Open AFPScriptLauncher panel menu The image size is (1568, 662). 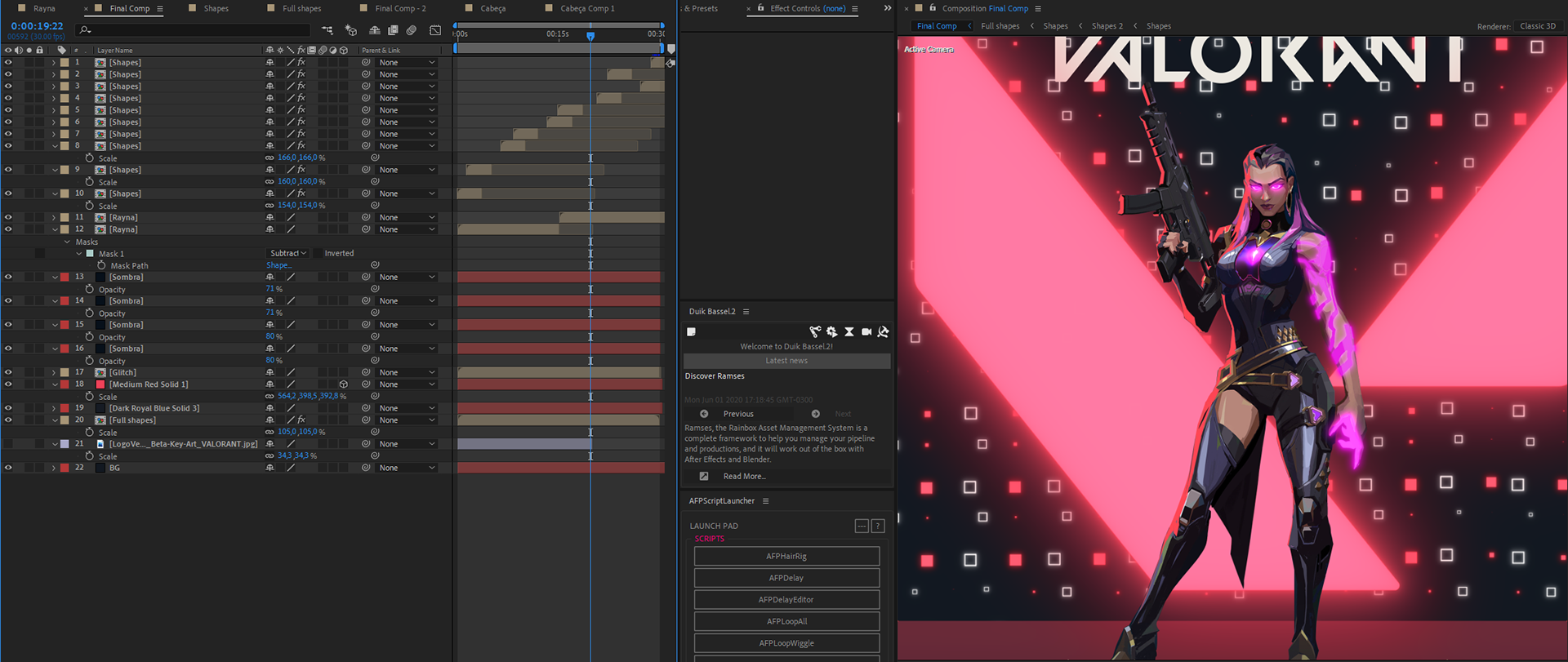point(765,500)
